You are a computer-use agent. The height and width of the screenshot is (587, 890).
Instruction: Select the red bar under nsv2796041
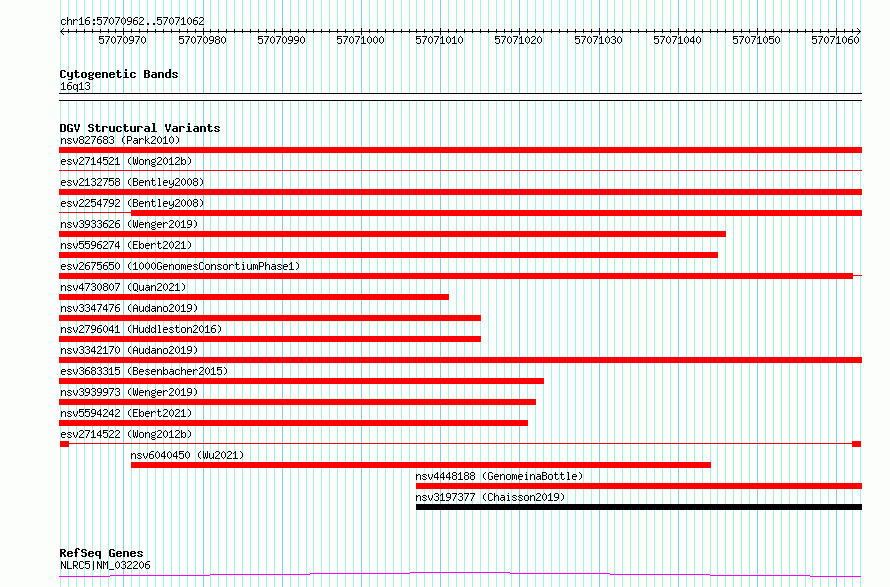click(270, 339)
